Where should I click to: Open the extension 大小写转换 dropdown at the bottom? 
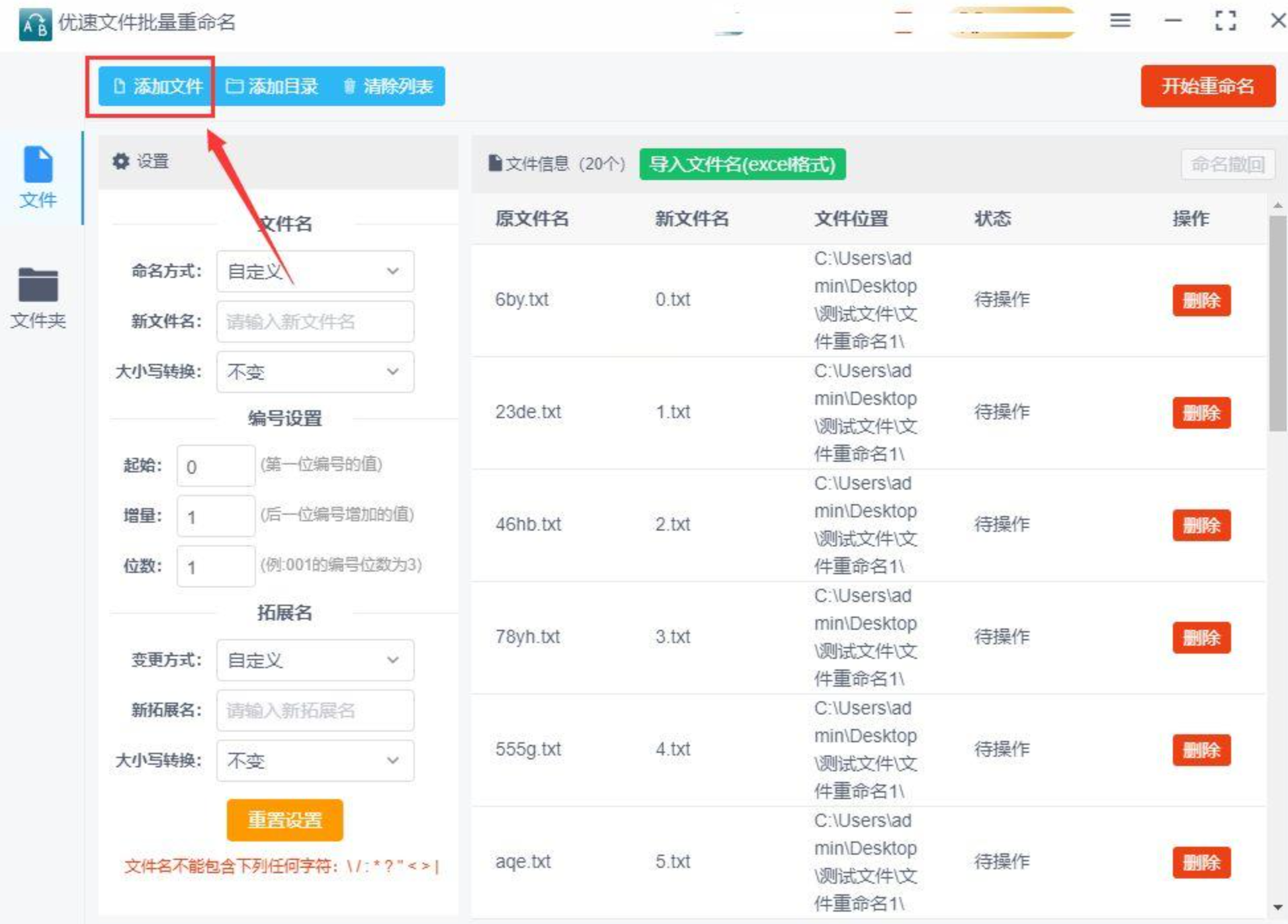[315, 761]
